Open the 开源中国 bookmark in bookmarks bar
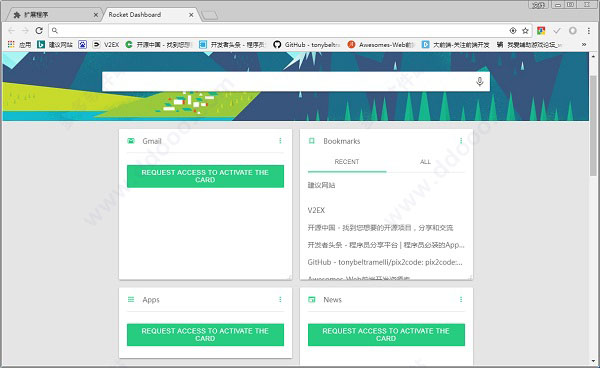The height and width of the screenshot is (368, 600). pyautogui.click(x=159, y=45)
